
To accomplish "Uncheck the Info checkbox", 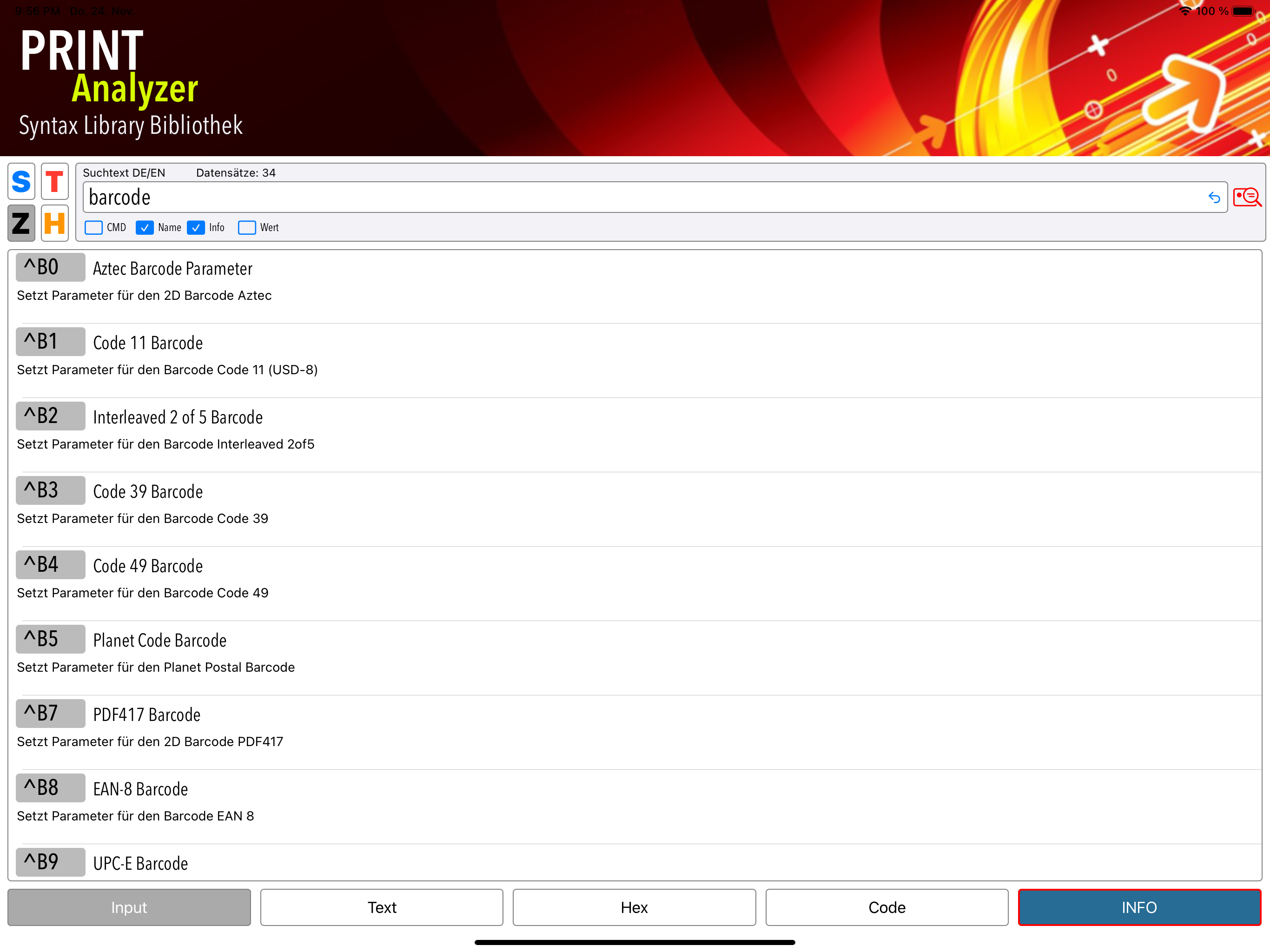I will point(196,228).
